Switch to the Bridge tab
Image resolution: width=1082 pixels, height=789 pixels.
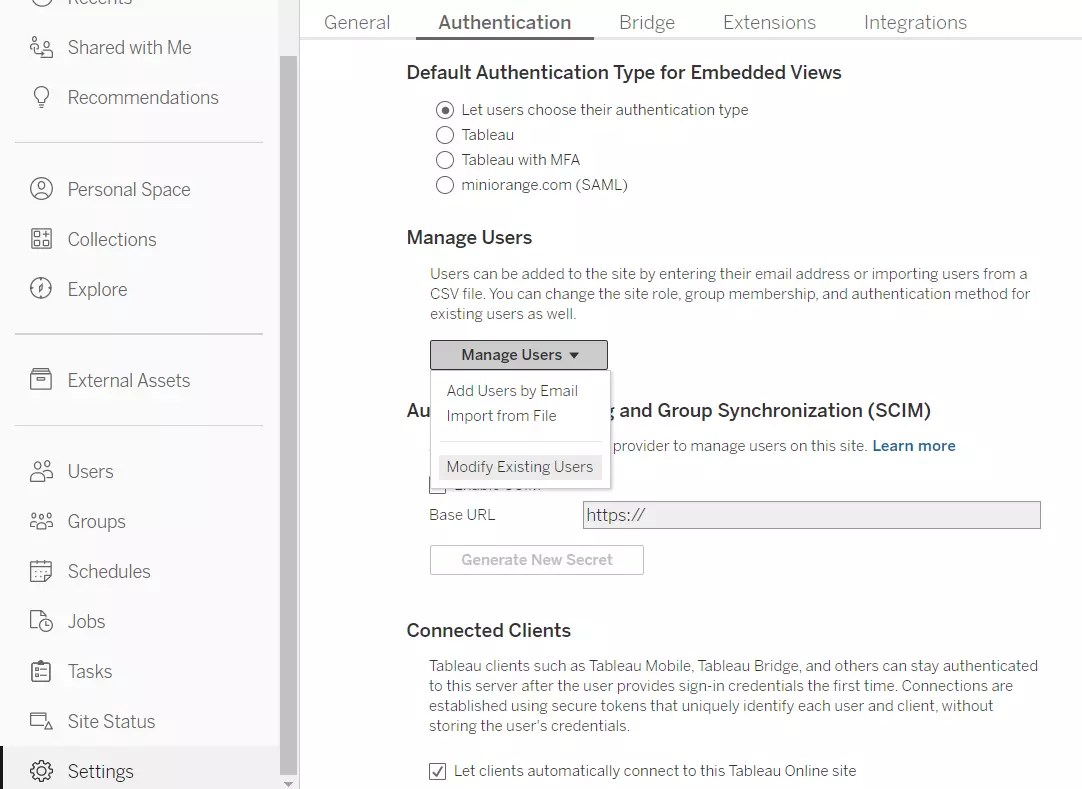[x=646, y=21]
